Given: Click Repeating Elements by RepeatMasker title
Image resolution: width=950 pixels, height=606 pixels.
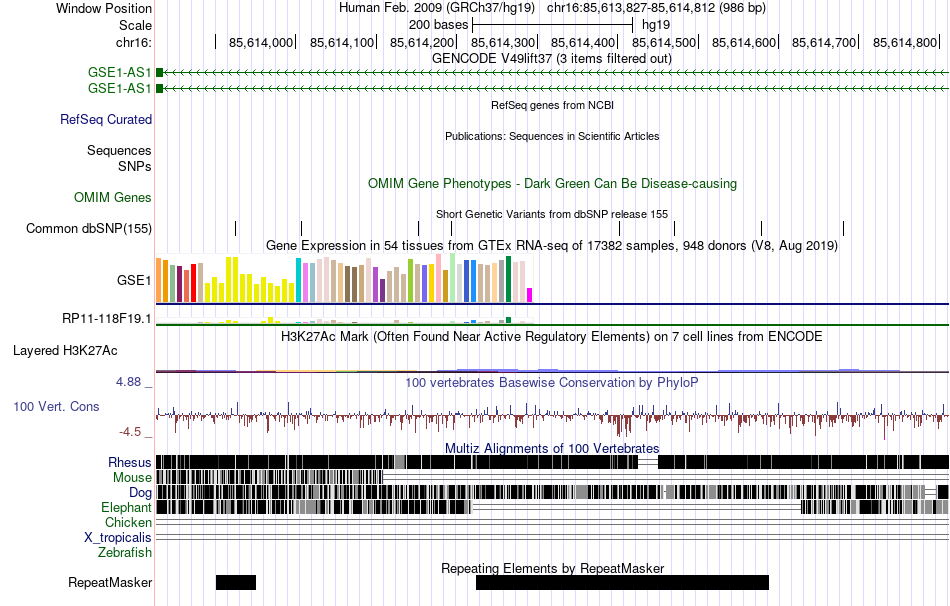Looking at the screenshot, I should tap(552, 568).
